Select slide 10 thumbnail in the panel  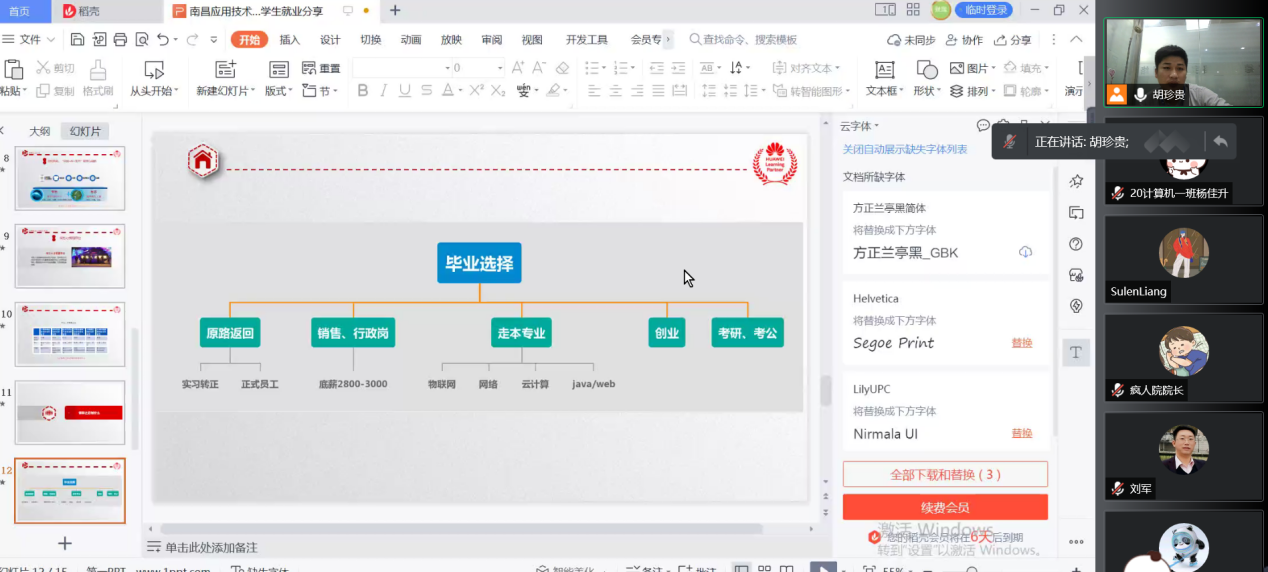click(70, 334)
